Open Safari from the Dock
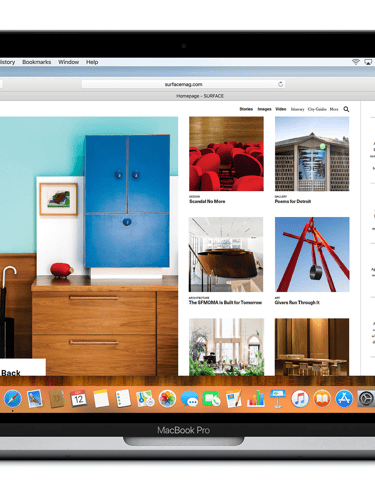 pyautogui.click(x=13, y=399)
